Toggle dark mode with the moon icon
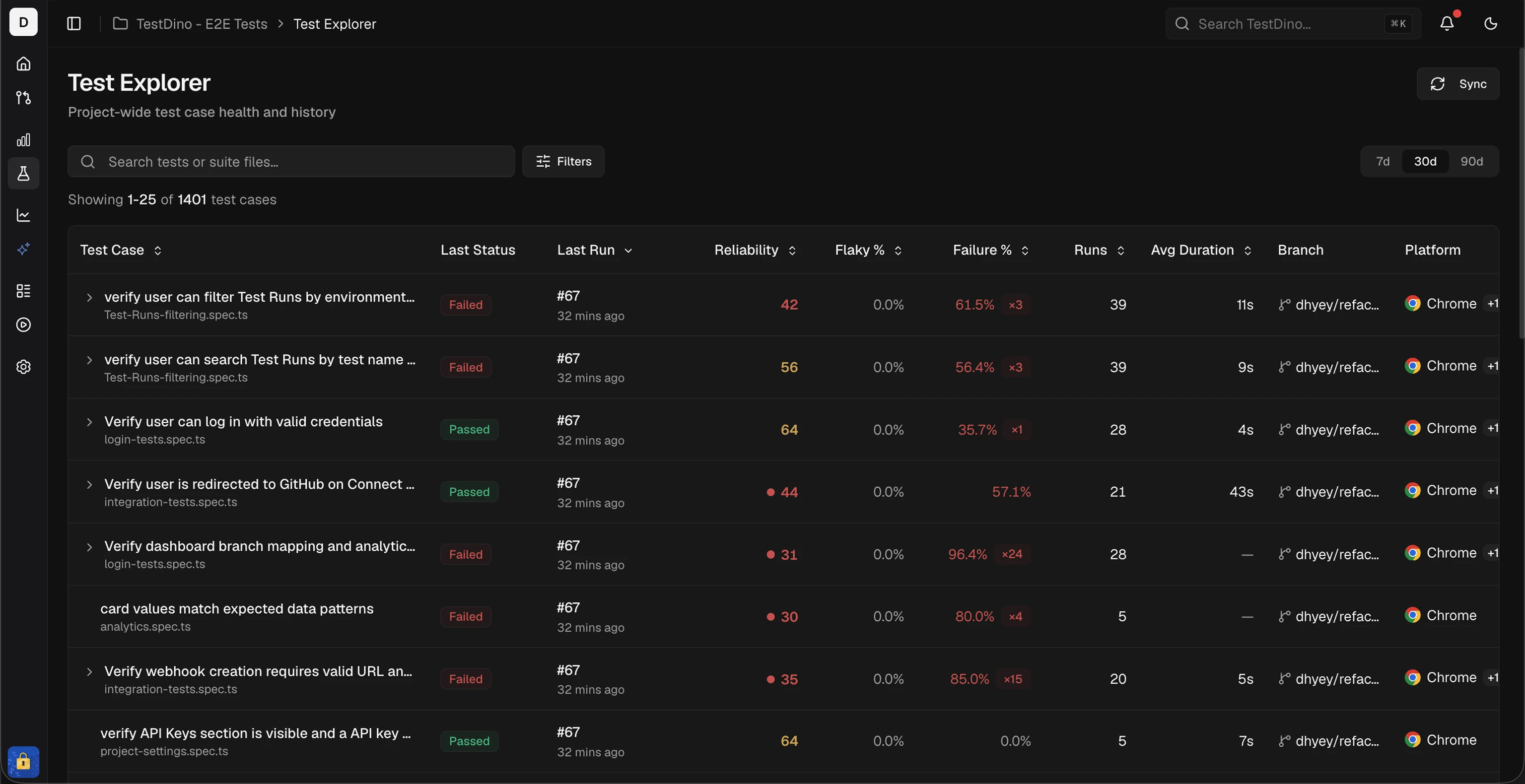The width and height of the screenshot is (1525, 784). 1491,23
